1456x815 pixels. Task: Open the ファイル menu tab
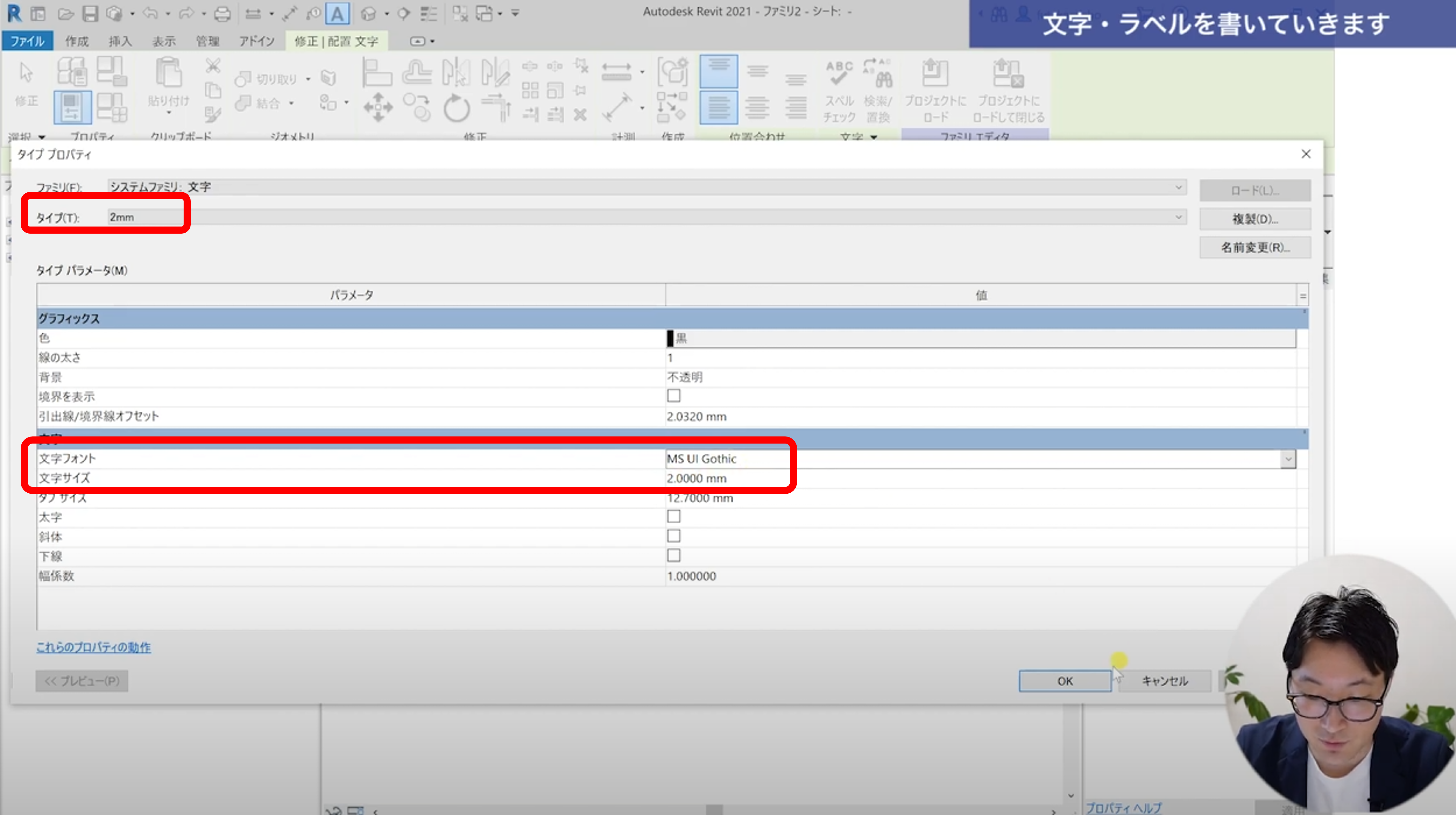click(x=27, y=41)
